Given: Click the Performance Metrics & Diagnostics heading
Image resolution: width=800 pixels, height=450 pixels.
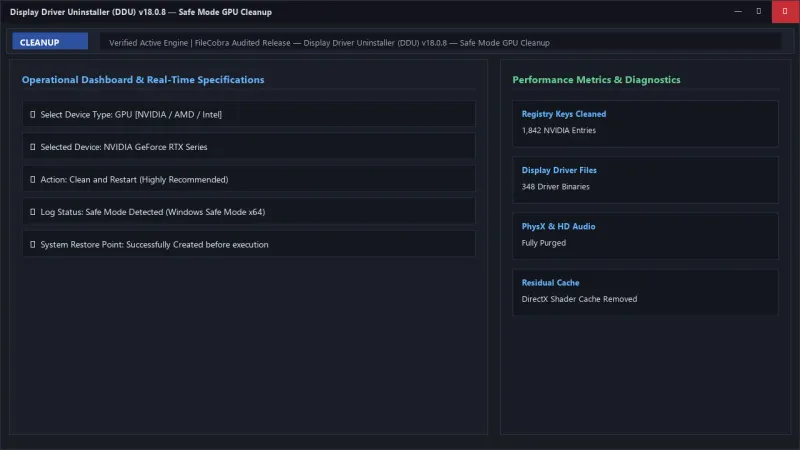Looking at the screenshot, I should [596, 80].
